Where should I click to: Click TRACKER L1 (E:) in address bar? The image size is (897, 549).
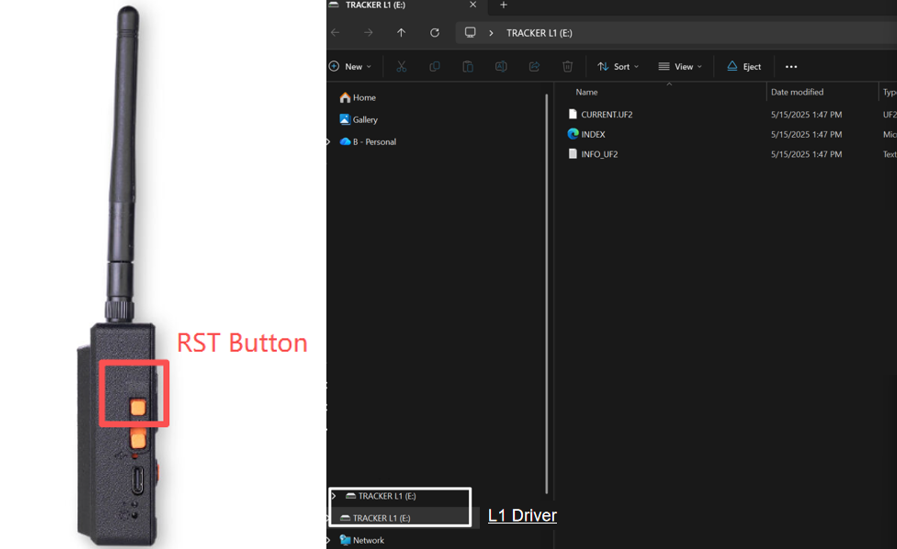539,33
